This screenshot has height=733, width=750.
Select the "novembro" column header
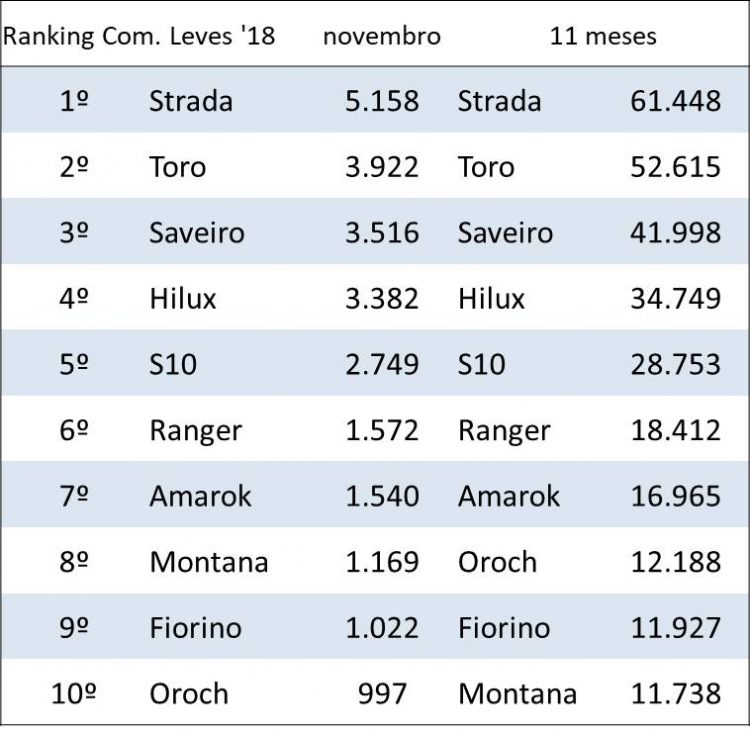coord(381,37)
